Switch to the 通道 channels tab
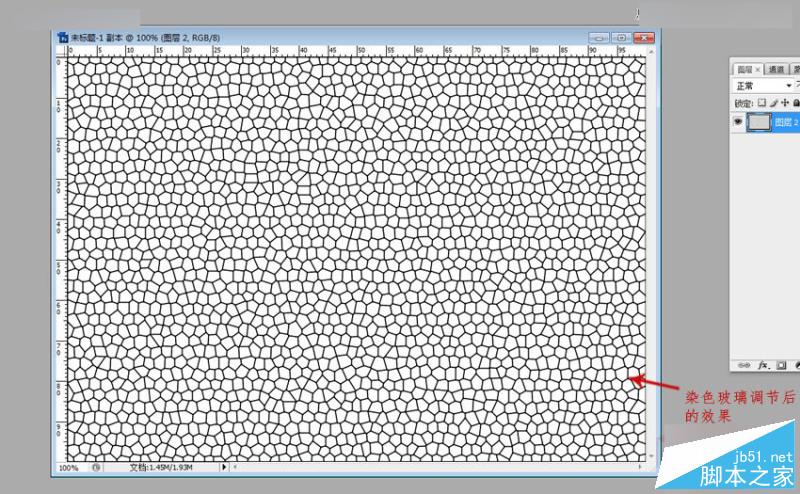Image resolution: width=800 pixels, height=494 pixels. click(x=776, y=69)
